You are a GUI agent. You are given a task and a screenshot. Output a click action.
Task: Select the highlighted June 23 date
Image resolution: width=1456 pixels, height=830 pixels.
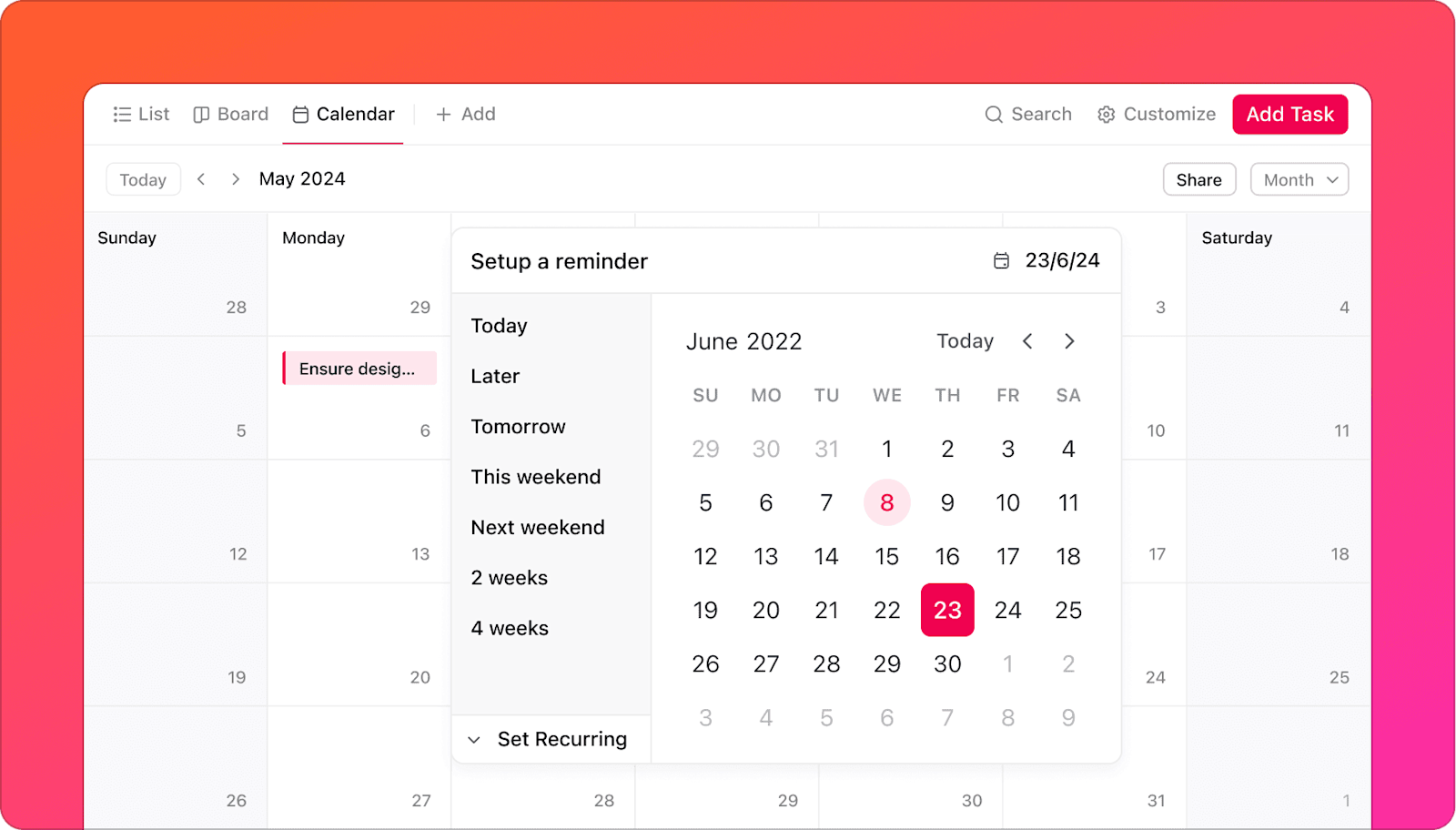[946, 610]
